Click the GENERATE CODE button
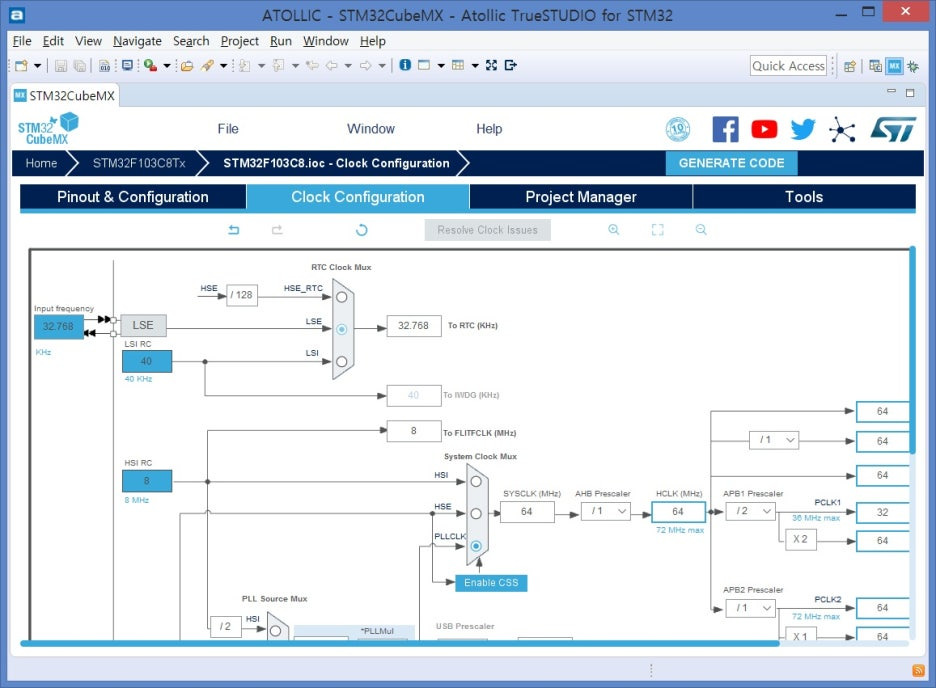This screenshot has height=688, width=936. coord(731,163)
